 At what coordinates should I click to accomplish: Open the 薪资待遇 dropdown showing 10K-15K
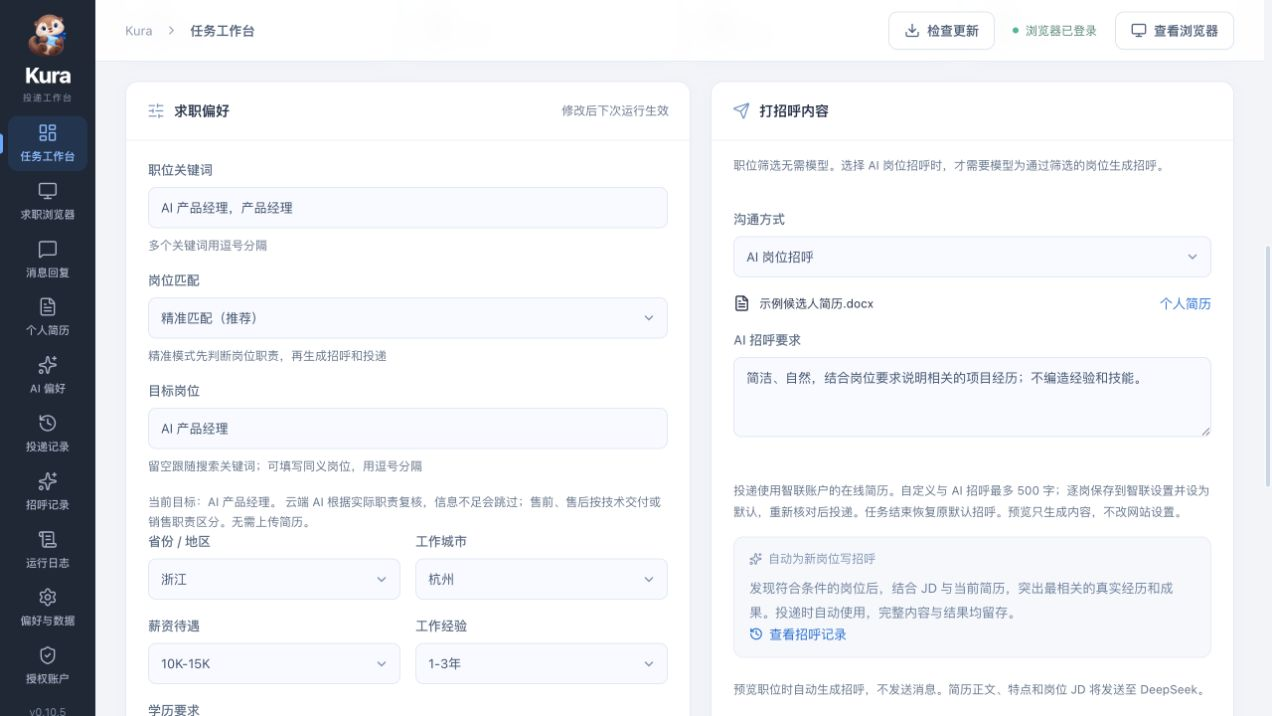(274, 663)
